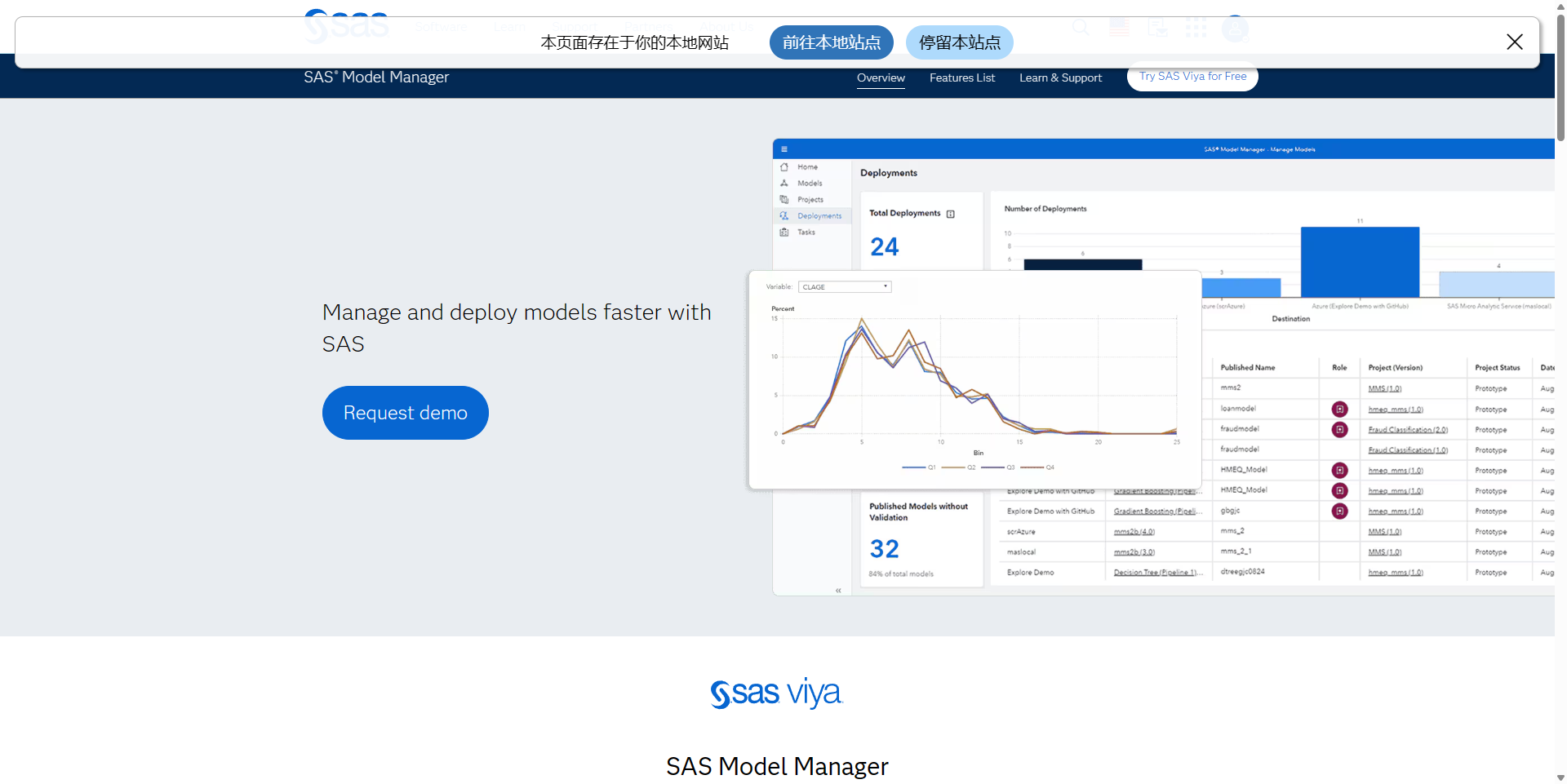Click the Published Models without Validation value 32
This screenshot has width=1567, height=784.
click(x=884, y=549)
